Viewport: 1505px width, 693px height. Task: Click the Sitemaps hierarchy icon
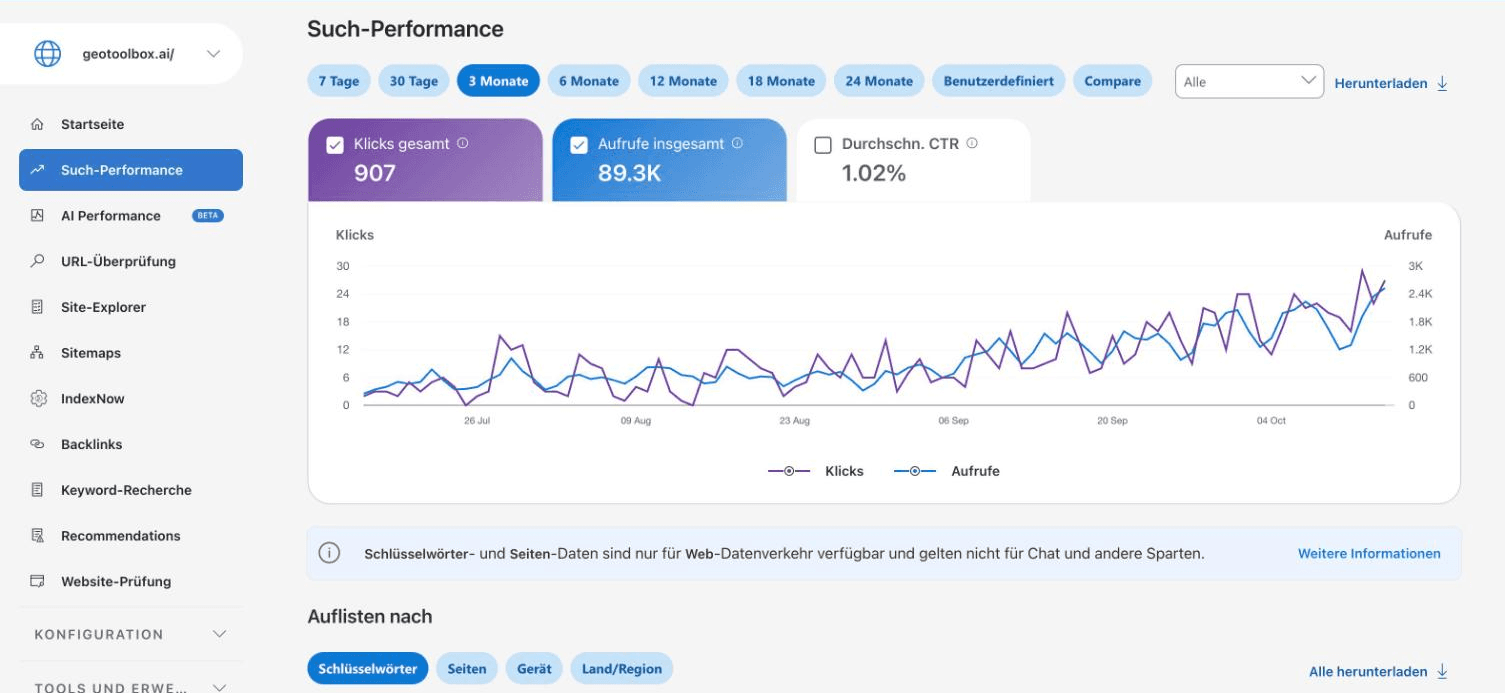[x=38, y=353]
